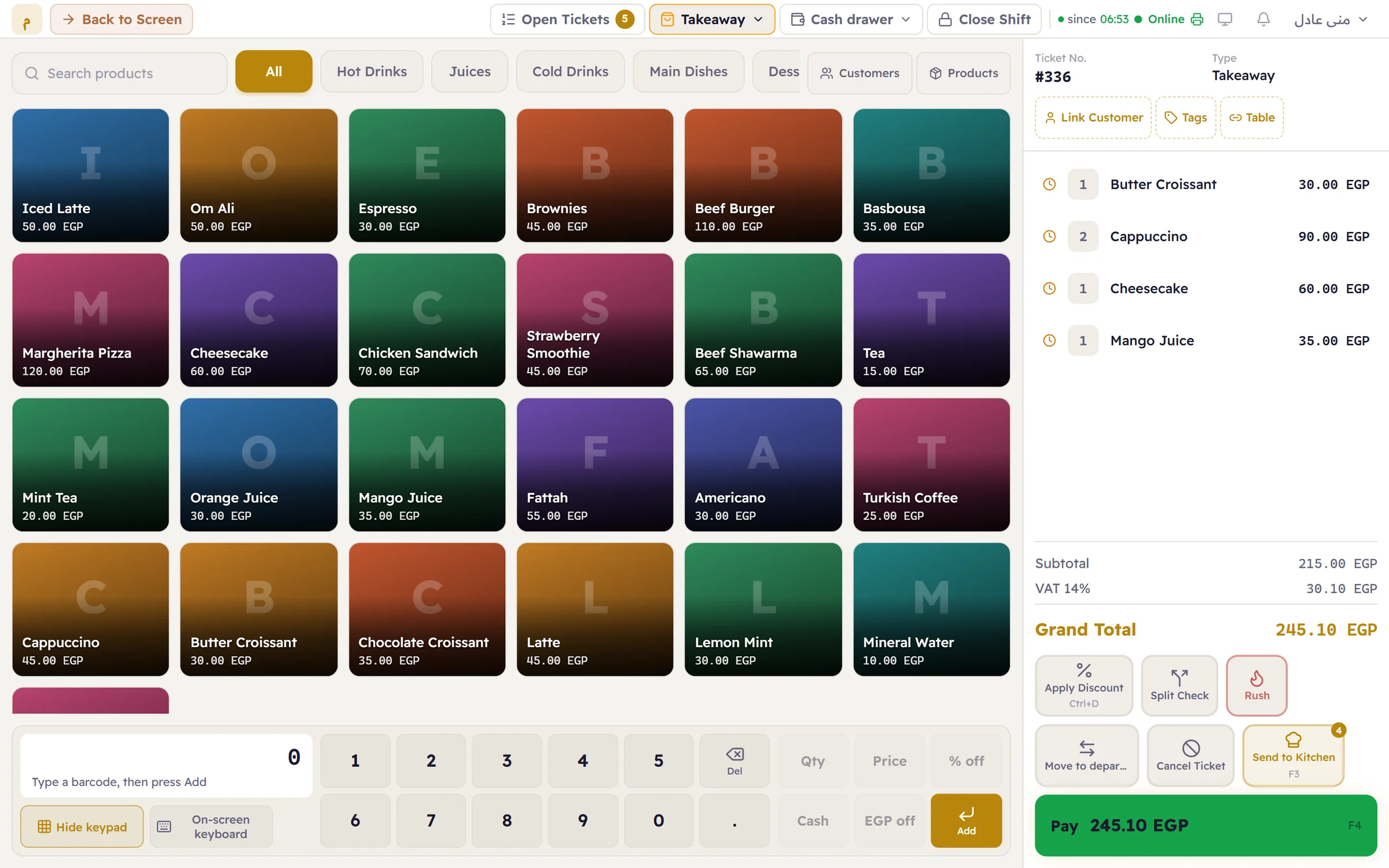Viewport: 1389px width, 868px height.
Task: Open the Open Tickets list
Action: pos(567,20)
